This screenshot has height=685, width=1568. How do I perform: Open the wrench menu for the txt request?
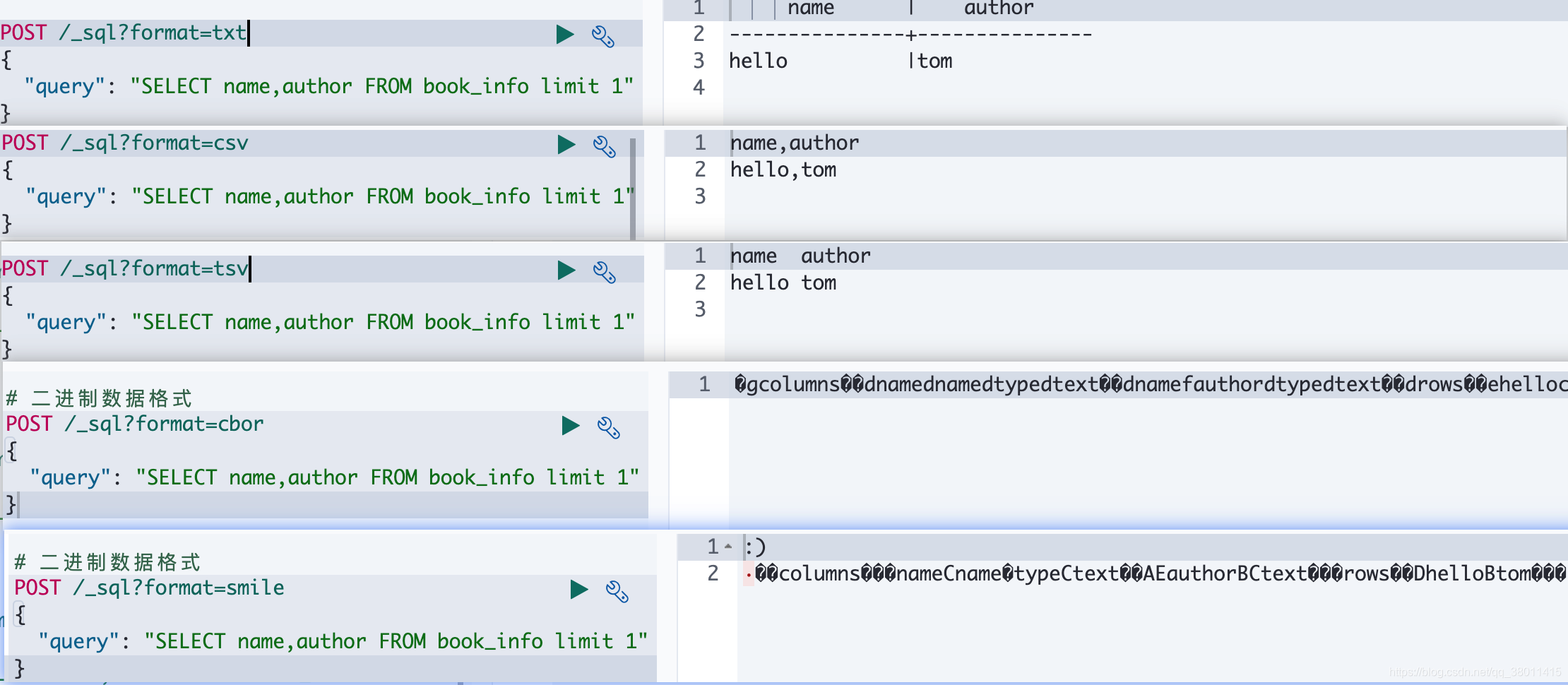pyautogui.click(x=604, y=35)
